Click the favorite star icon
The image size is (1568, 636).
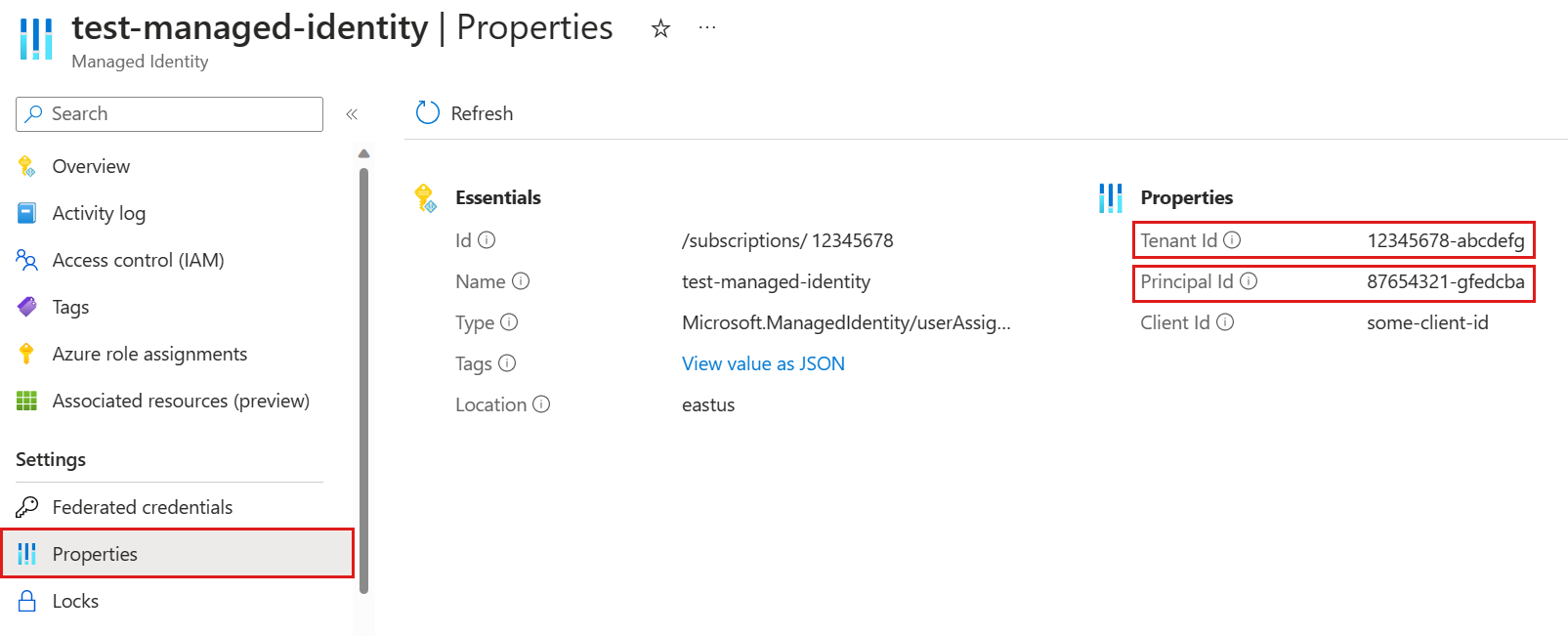pos(660,29)
